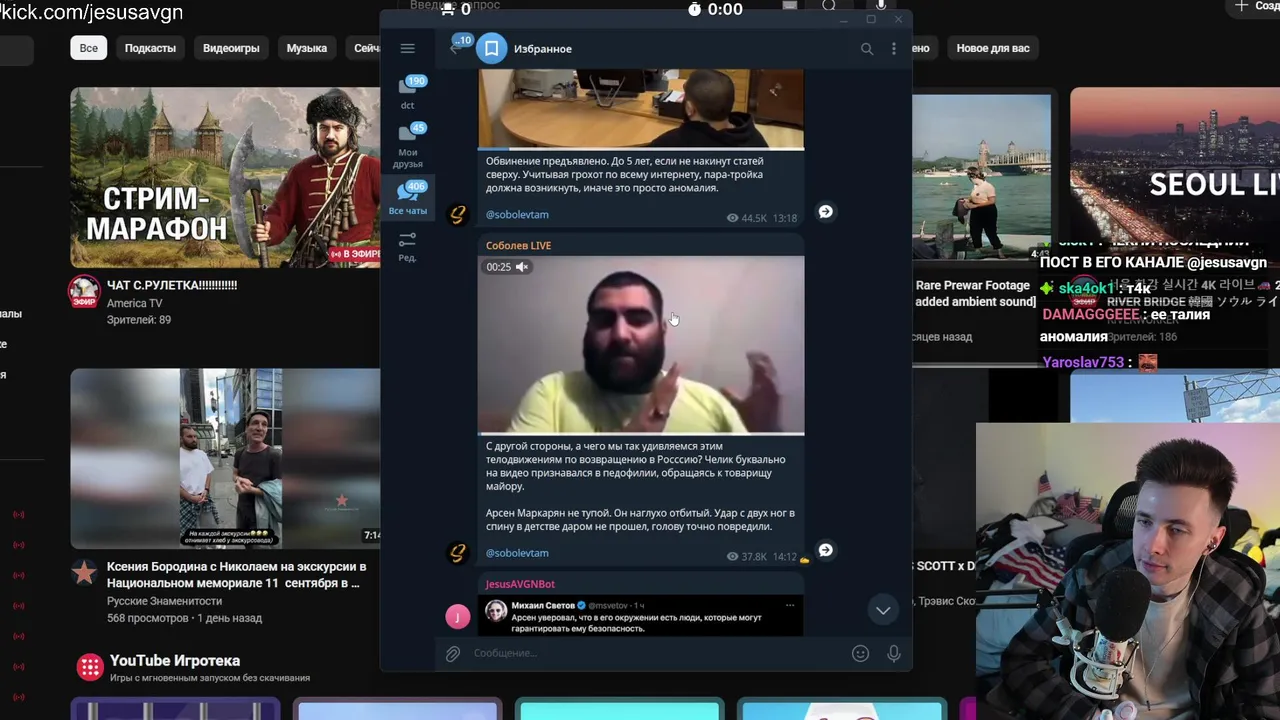Open the JesusAVGNBot sender name
Image resolution: width=1280 pixels, height=720 pixels.
pyautogui.click(x=520, y=584)
